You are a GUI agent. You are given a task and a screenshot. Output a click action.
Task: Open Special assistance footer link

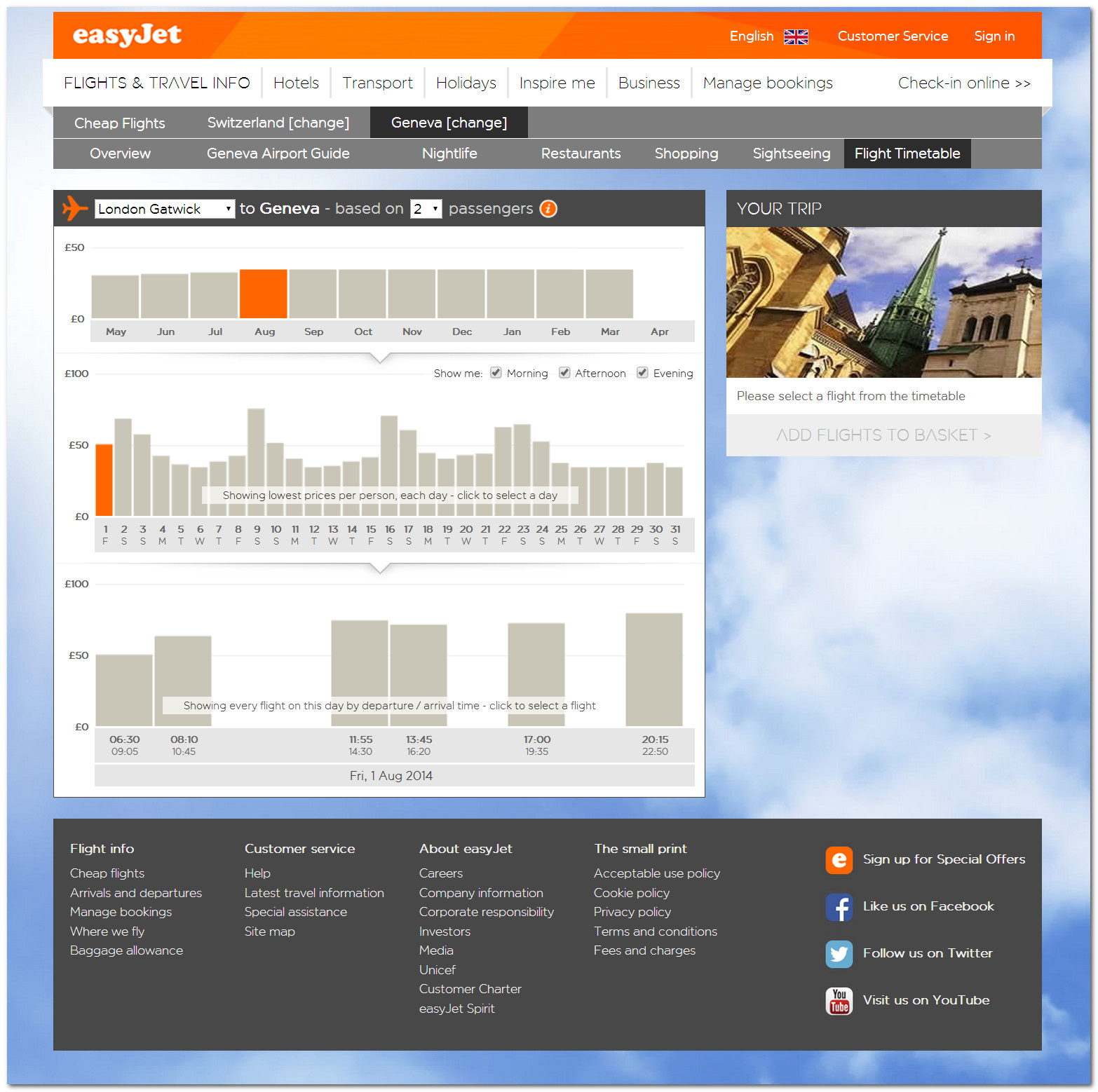point(296,912)
